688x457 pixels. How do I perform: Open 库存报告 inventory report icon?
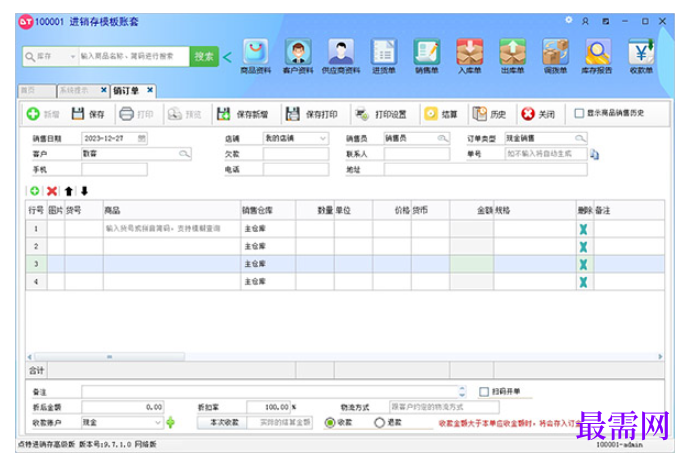597,56
